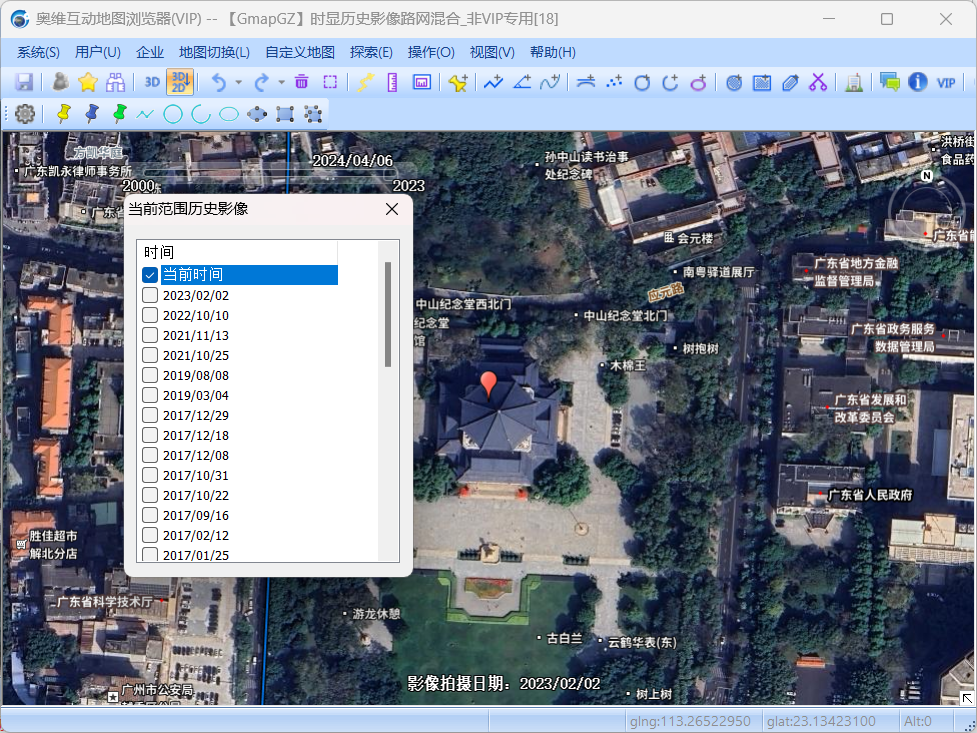Click the VIP button in toolbar

946,82
